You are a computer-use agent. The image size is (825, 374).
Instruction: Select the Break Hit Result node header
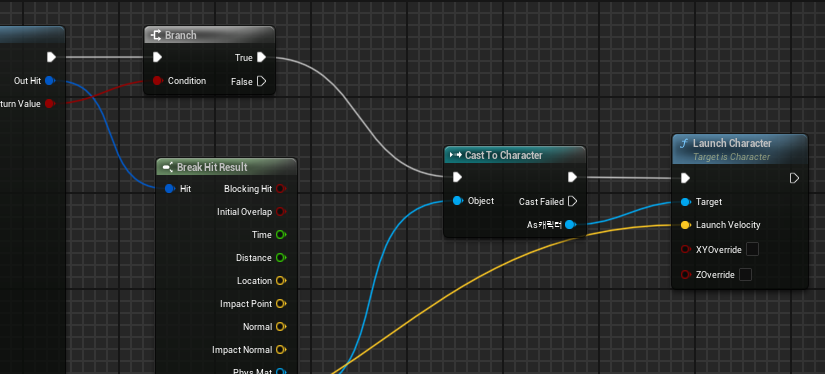coord(227,167)
